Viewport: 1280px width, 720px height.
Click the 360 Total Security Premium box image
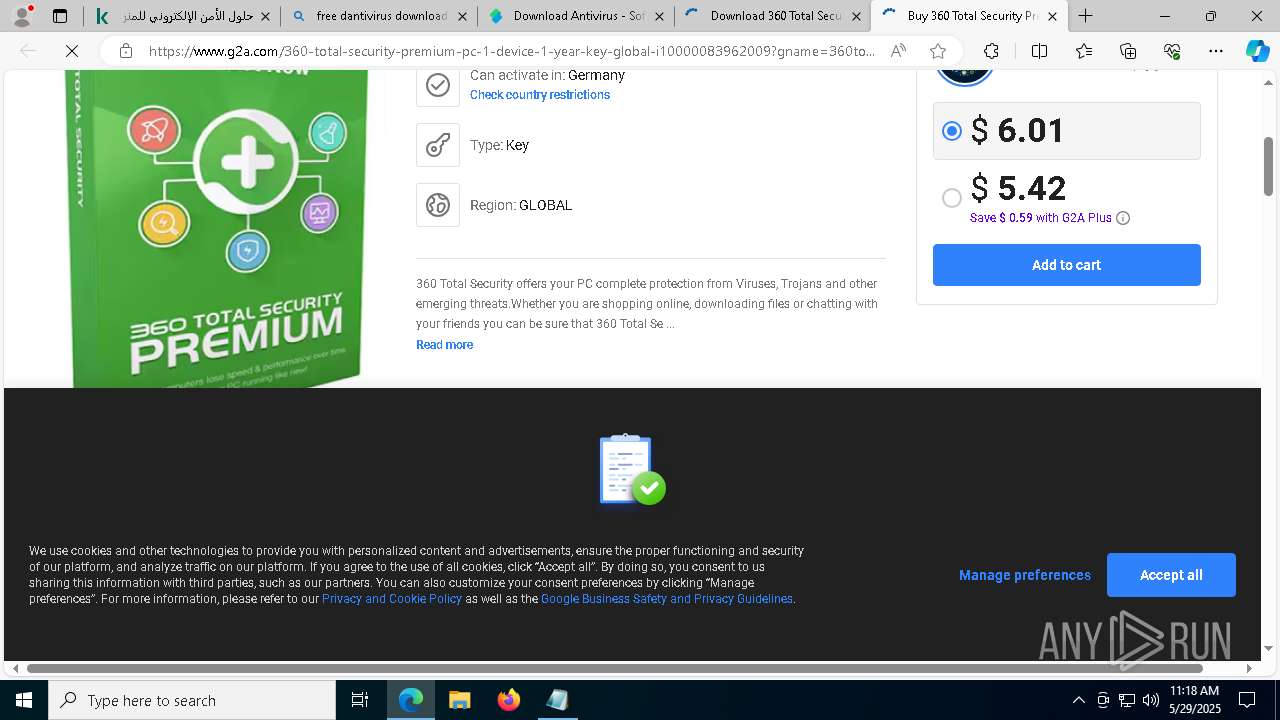point(217,229)
